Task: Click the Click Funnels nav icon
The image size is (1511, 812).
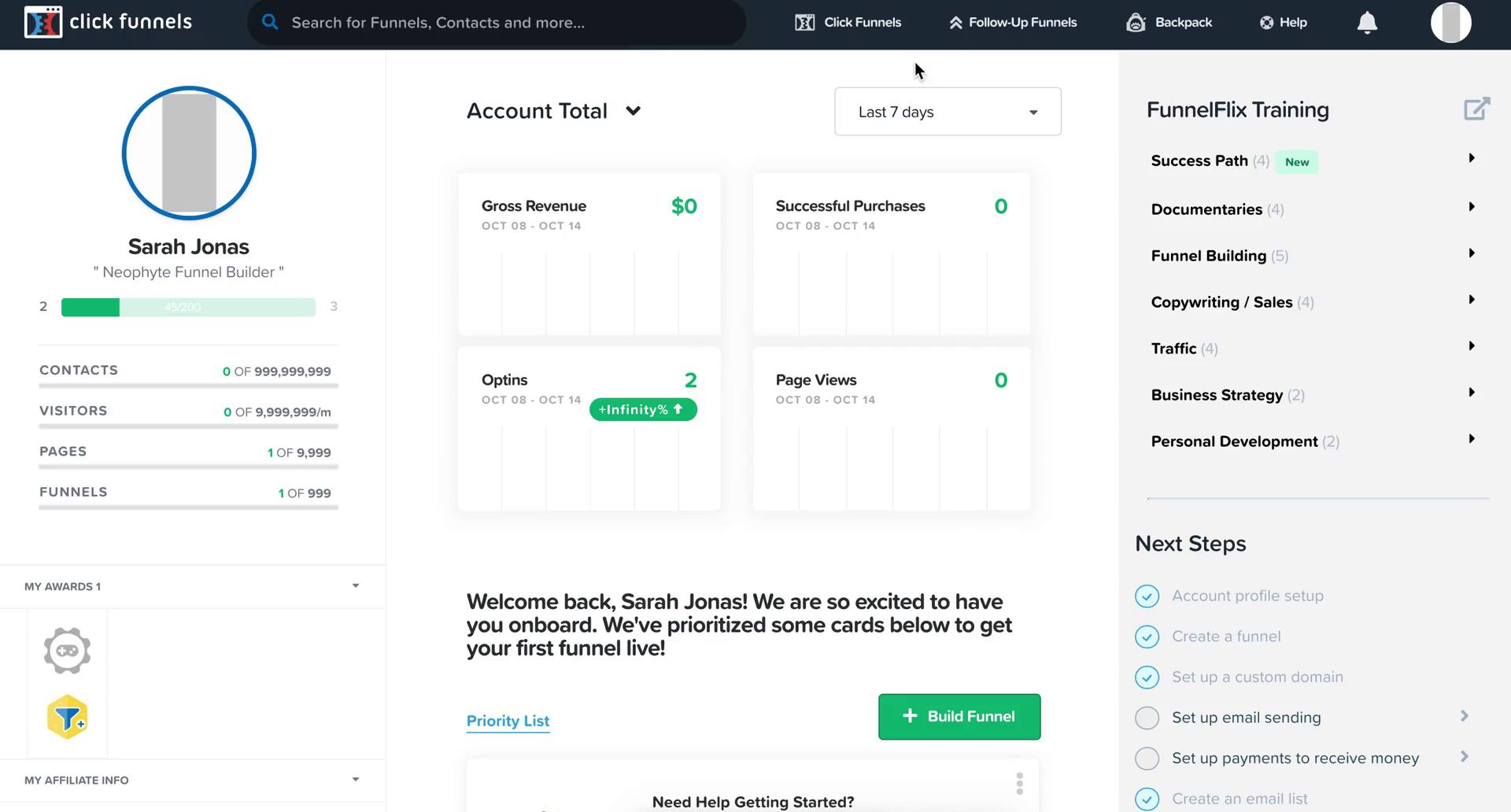Action: 804,22
